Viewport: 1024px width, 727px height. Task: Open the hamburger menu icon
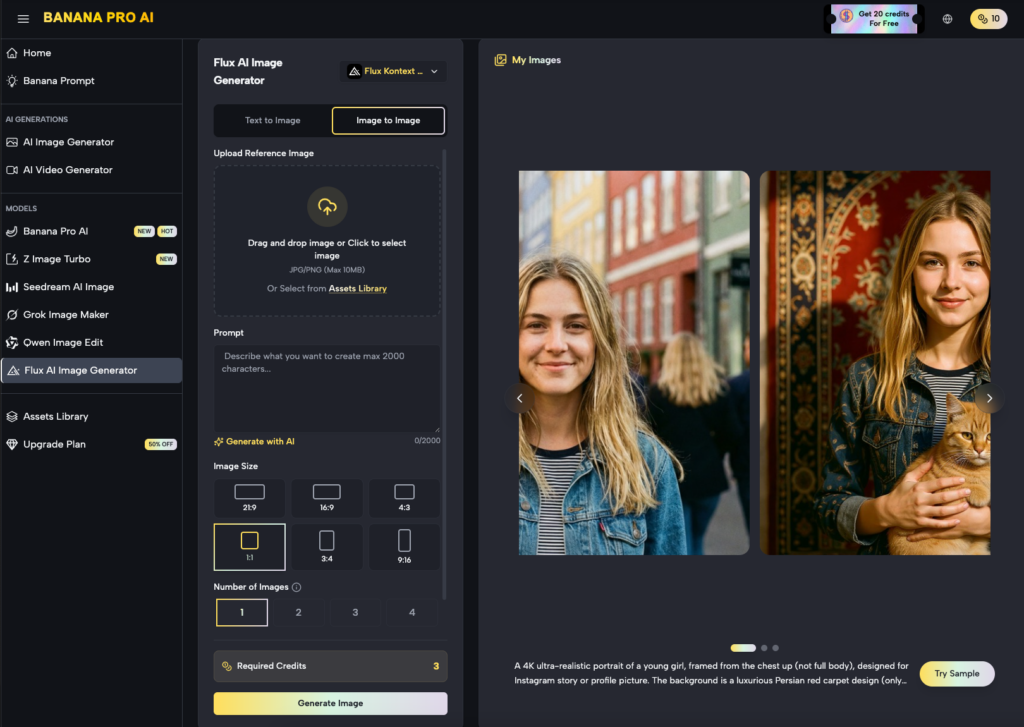pos(23,18)
